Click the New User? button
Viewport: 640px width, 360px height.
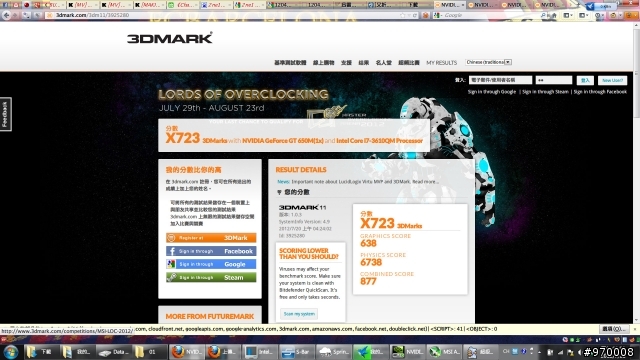point(612,80)
